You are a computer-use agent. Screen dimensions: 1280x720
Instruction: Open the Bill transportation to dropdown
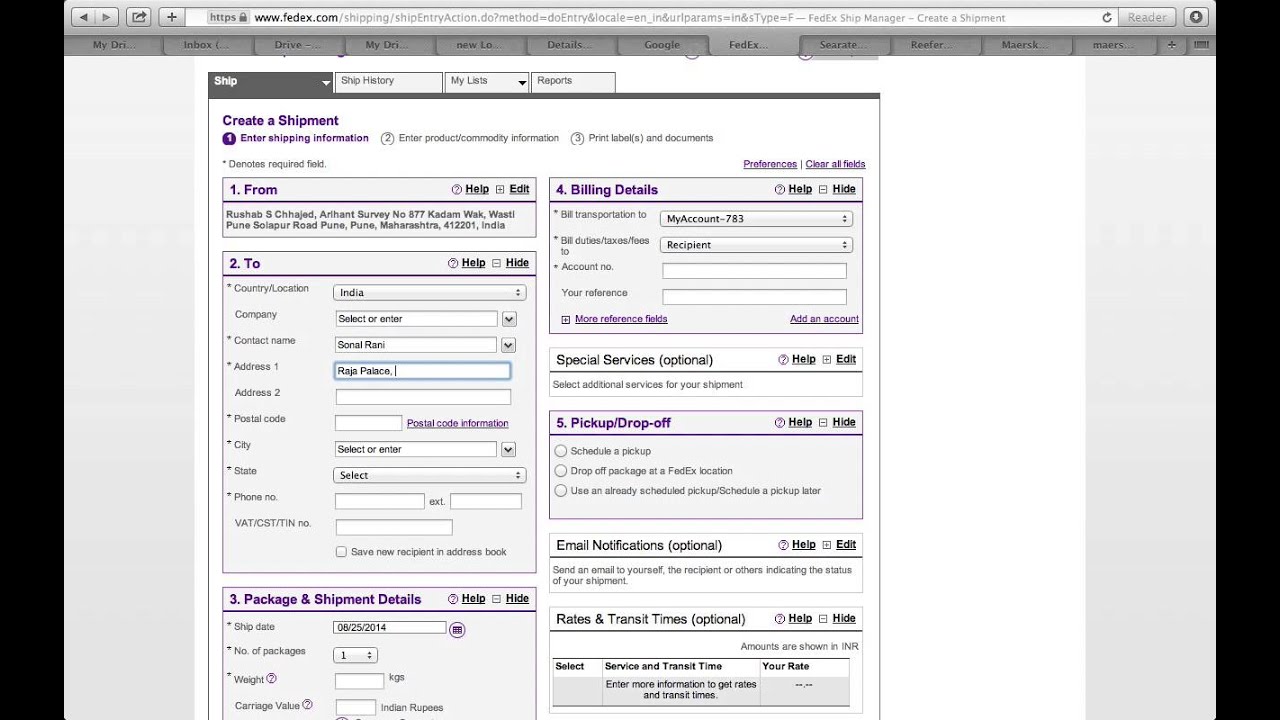[755, 218]
